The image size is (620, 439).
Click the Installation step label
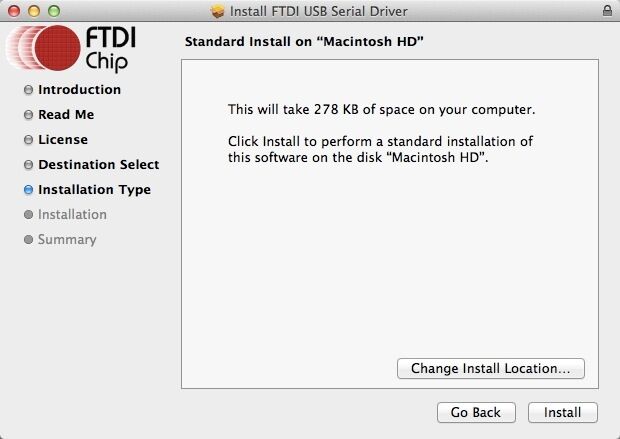click(x=72, y=215)
